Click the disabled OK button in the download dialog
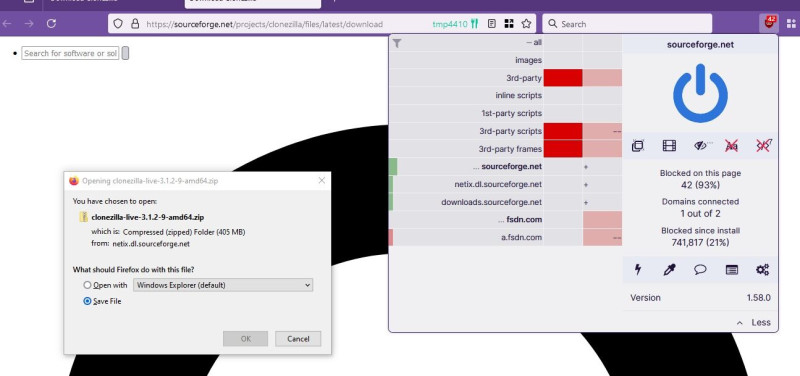Image resolution: width=800 pixels, height=376 pixels. click(245, 338)
